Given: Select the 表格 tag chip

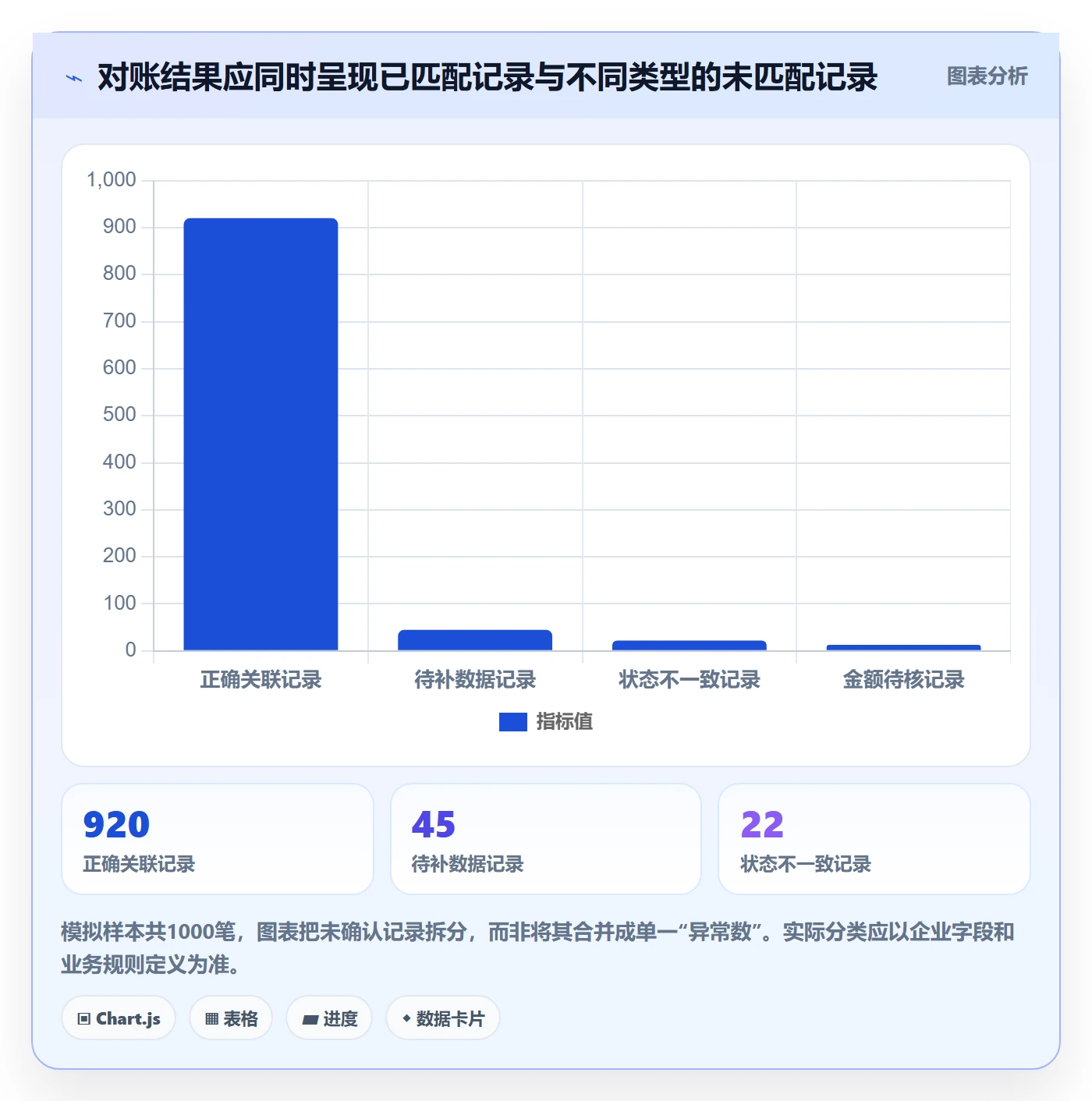Looking at the screenshot, I should pyautogui.click(x=231, y=1018).
